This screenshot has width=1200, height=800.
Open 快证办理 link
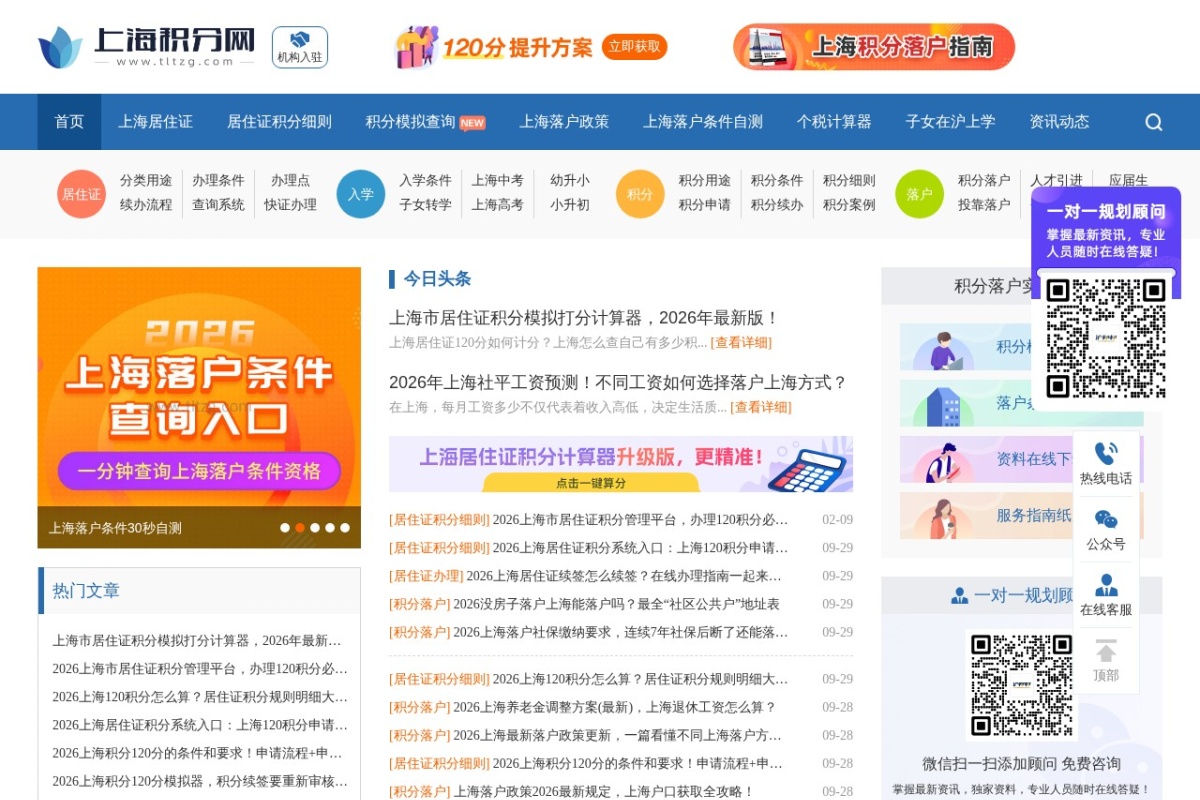[x=290, y=205]
